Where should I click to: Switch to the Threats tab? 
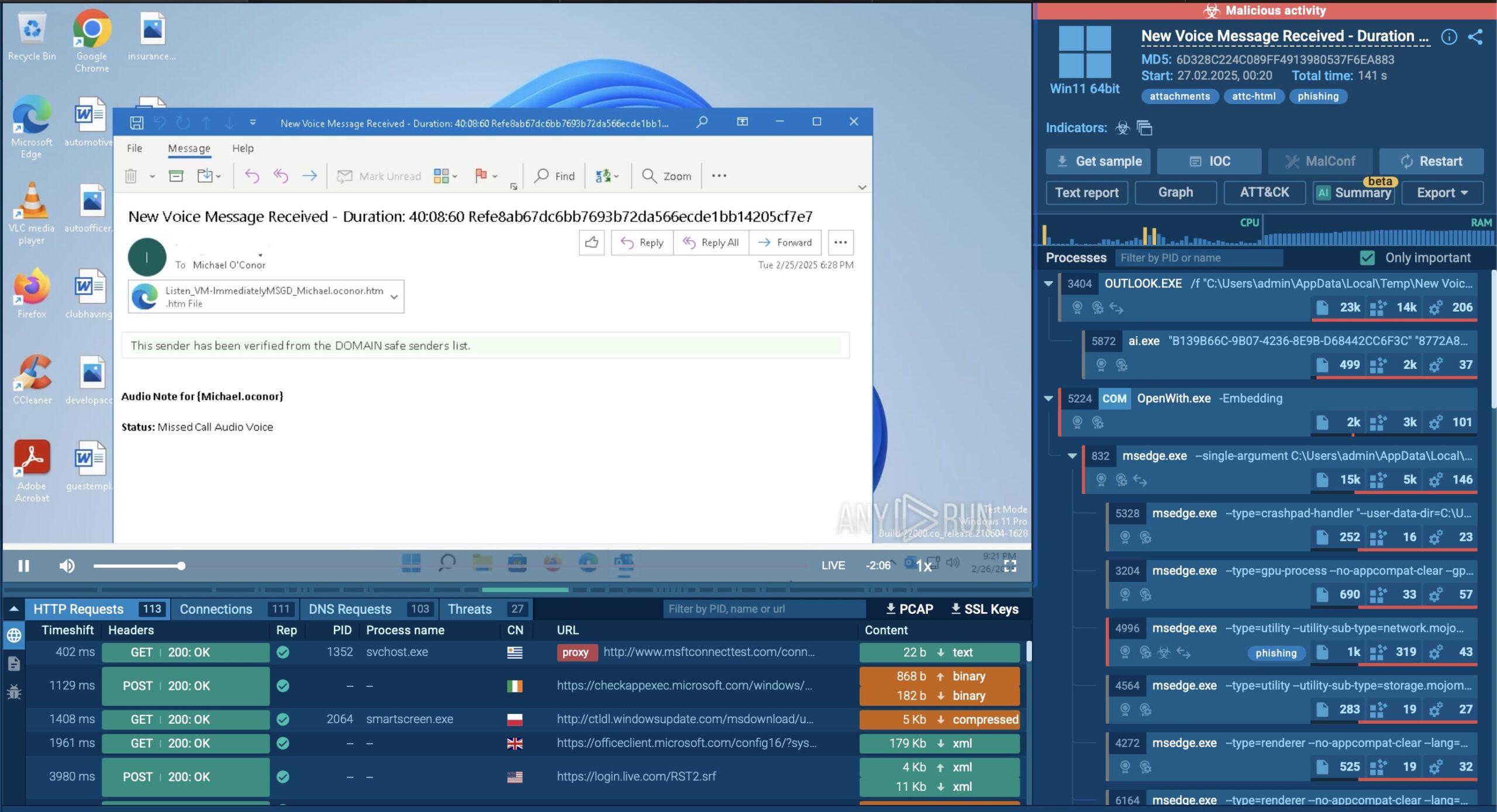click(485, 609)
